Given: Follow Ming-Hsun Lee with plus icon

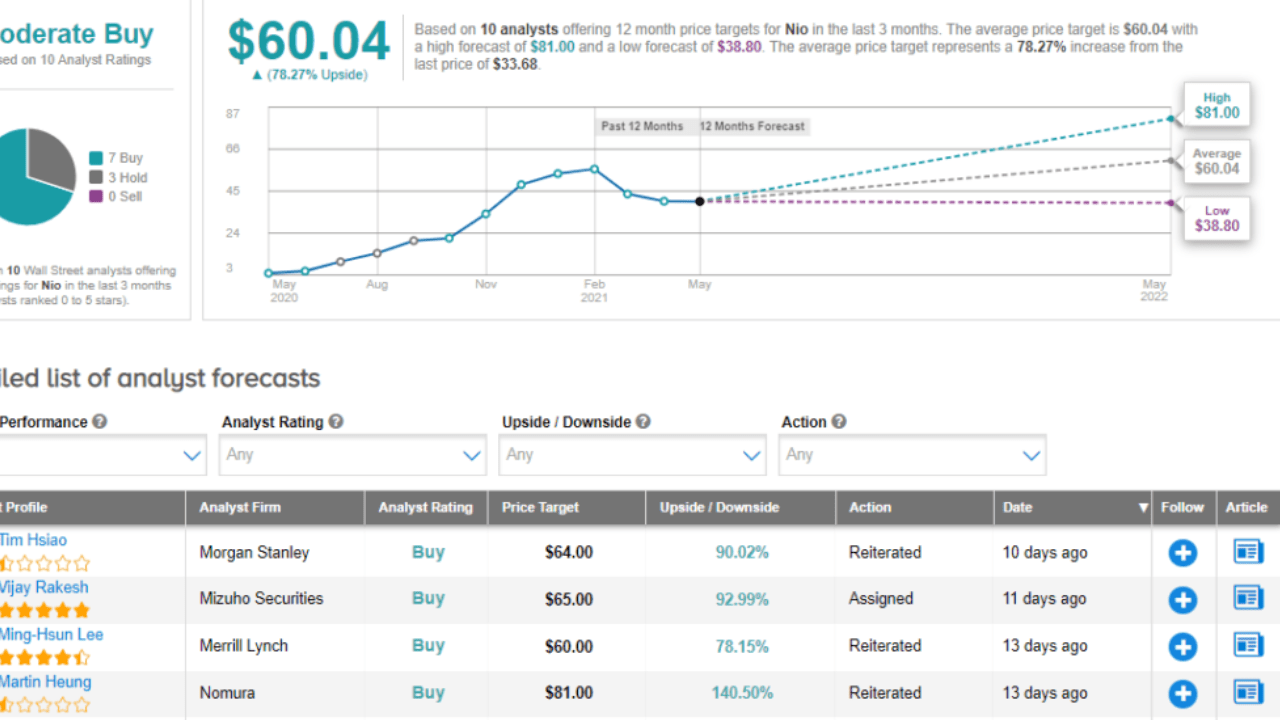Looking at the screenshot, I should click(x=1183, y=647).
